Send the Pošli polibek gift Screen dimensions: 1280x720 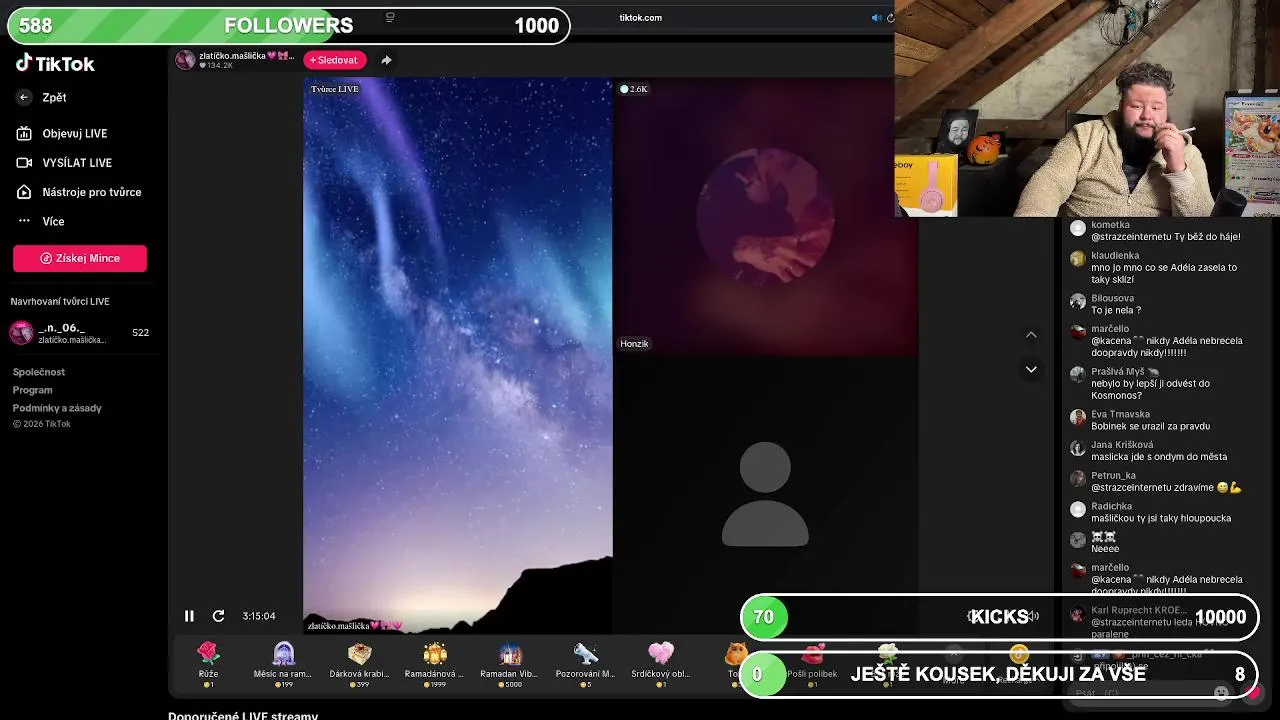[x=812, y=664]
